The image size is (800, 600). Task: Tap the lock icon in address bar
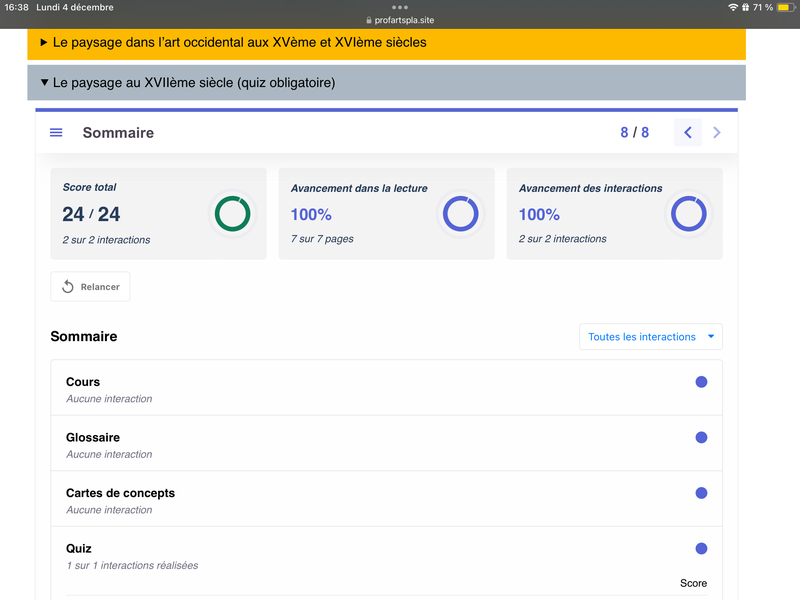369,20
